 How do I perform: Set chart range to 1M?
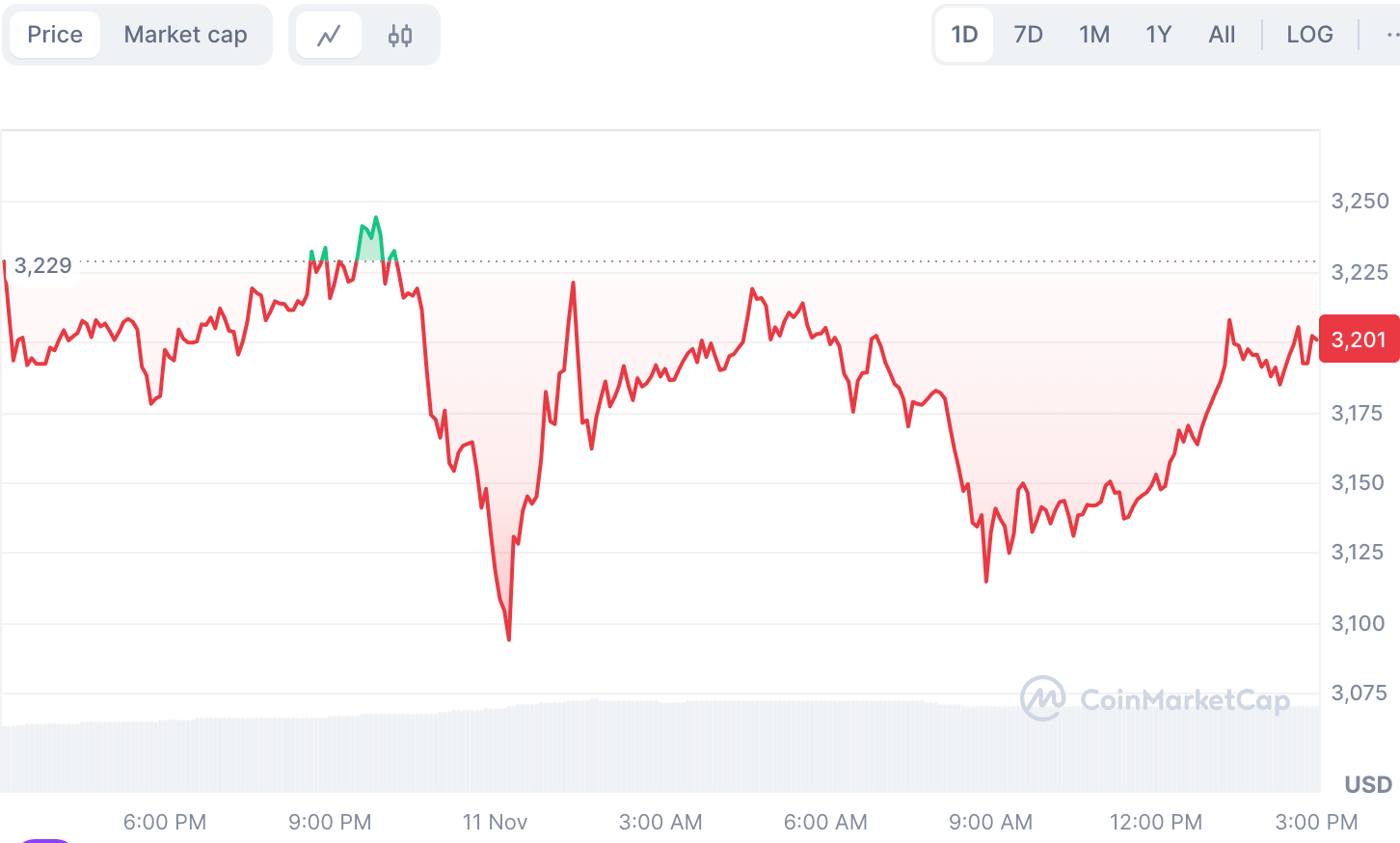click(x=1094, y=35)
